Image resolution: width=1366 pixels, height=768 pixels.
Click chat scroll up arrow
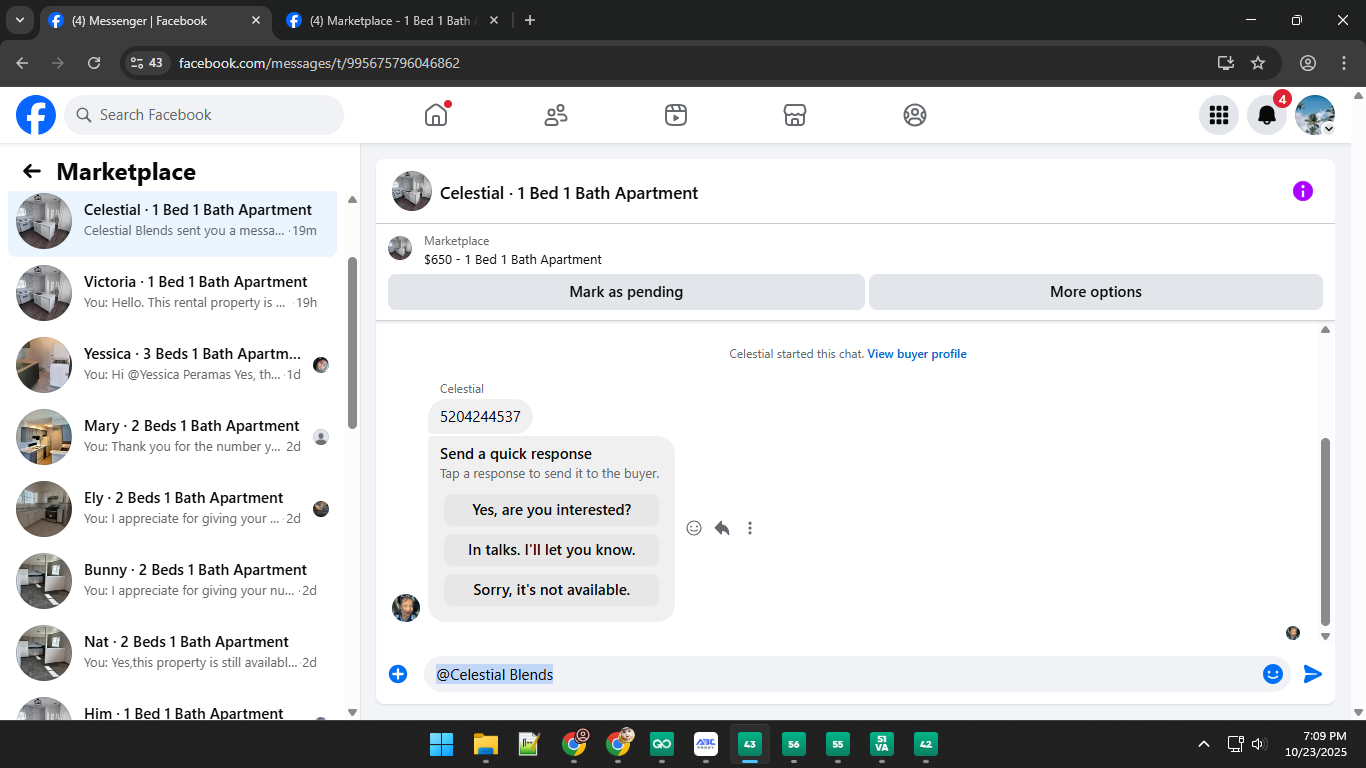(1326, 329)
